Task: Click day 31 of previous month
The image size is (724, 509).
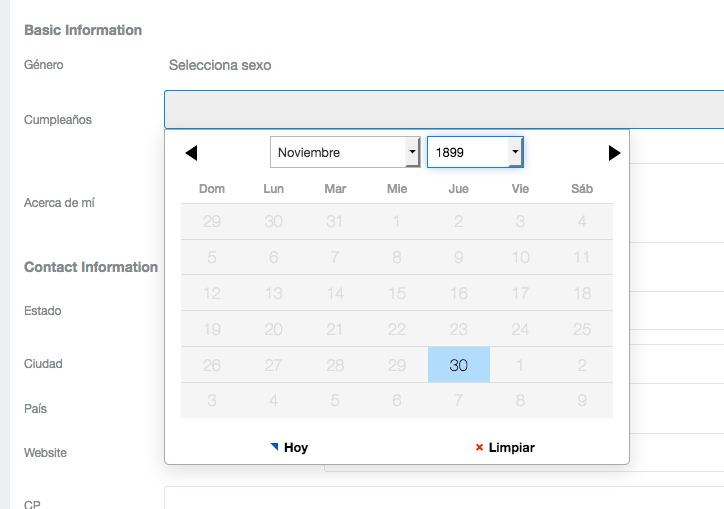Action: point(335,221)
